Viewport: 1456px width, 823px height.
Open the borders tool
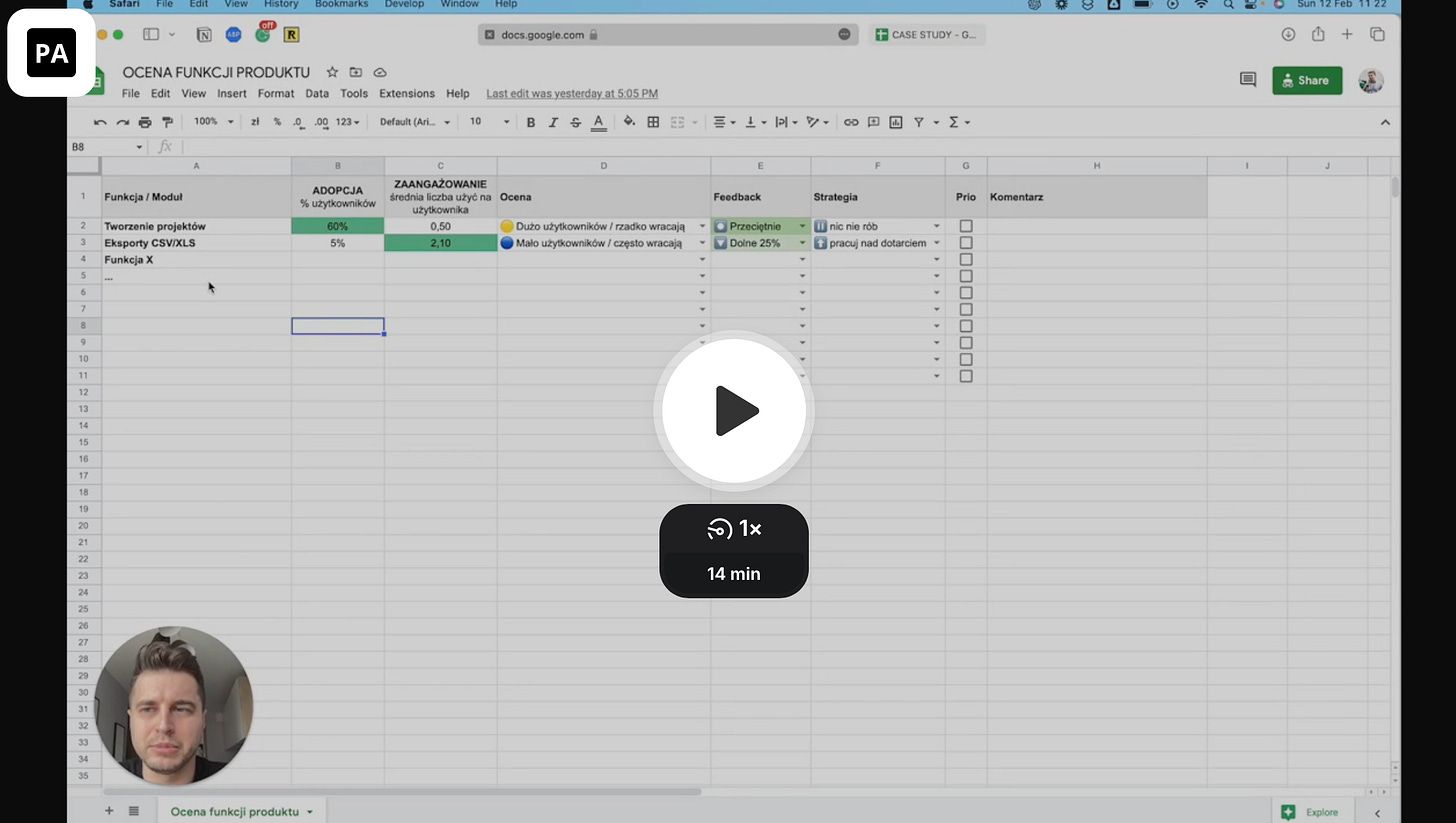tap(653, 122)
